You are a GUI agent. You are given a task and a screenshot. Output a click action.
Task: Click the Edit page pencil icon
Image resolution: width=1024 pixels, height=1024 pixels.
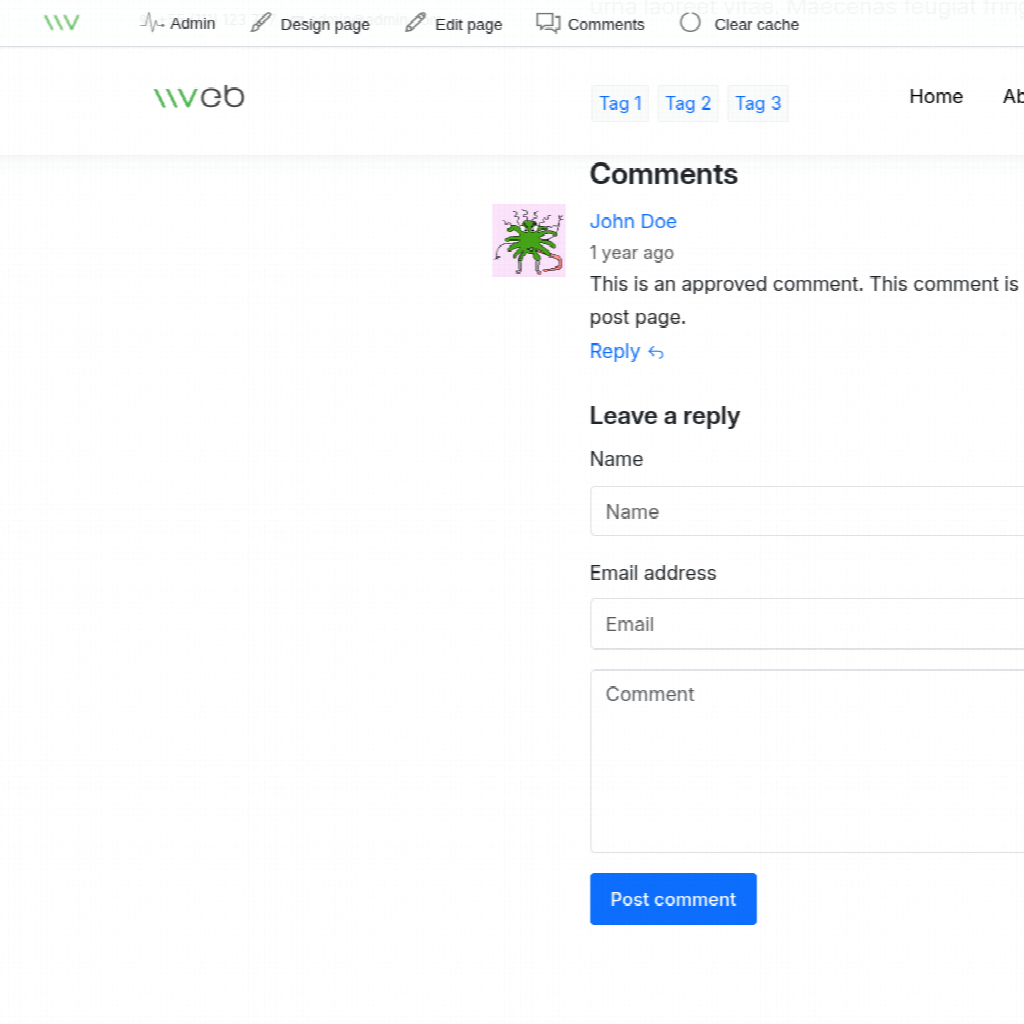click(x=415, y=23)
